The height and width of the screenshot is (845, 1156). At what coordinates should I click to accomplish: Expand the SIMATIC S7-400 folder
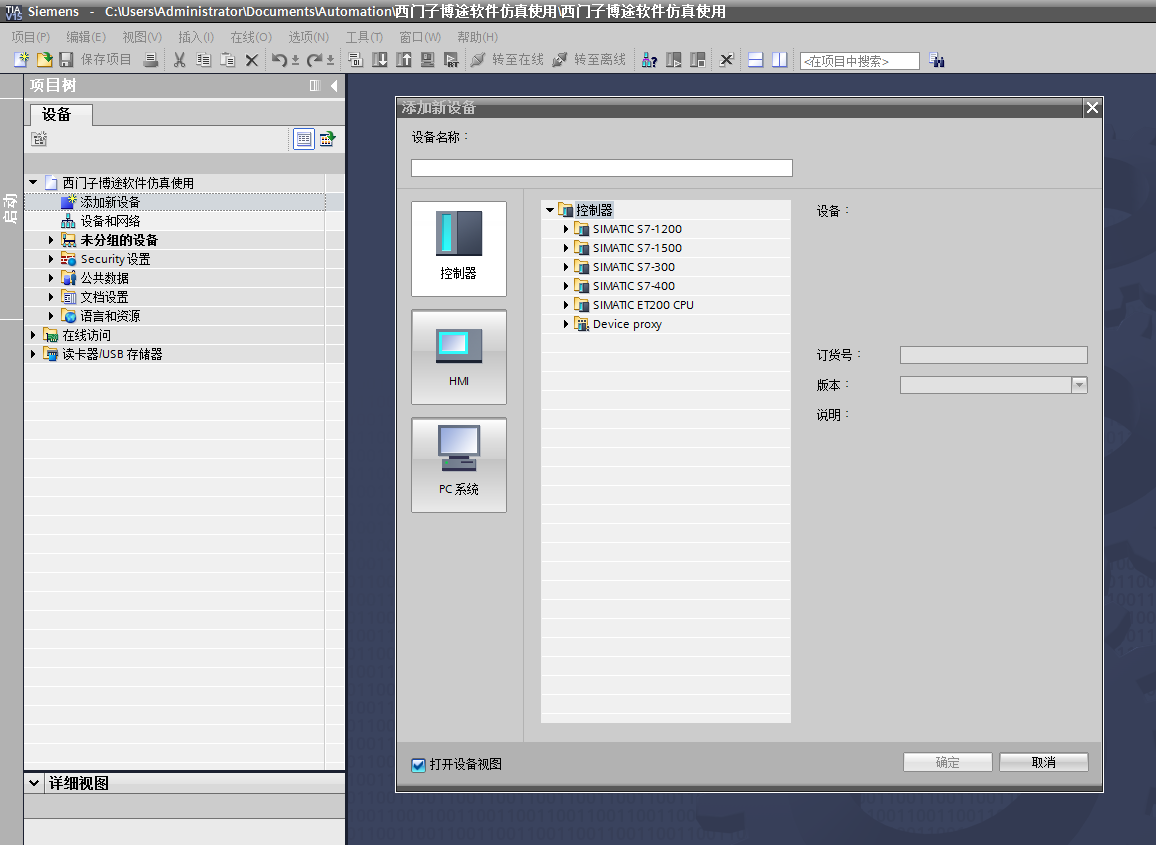tap(565, 286)
